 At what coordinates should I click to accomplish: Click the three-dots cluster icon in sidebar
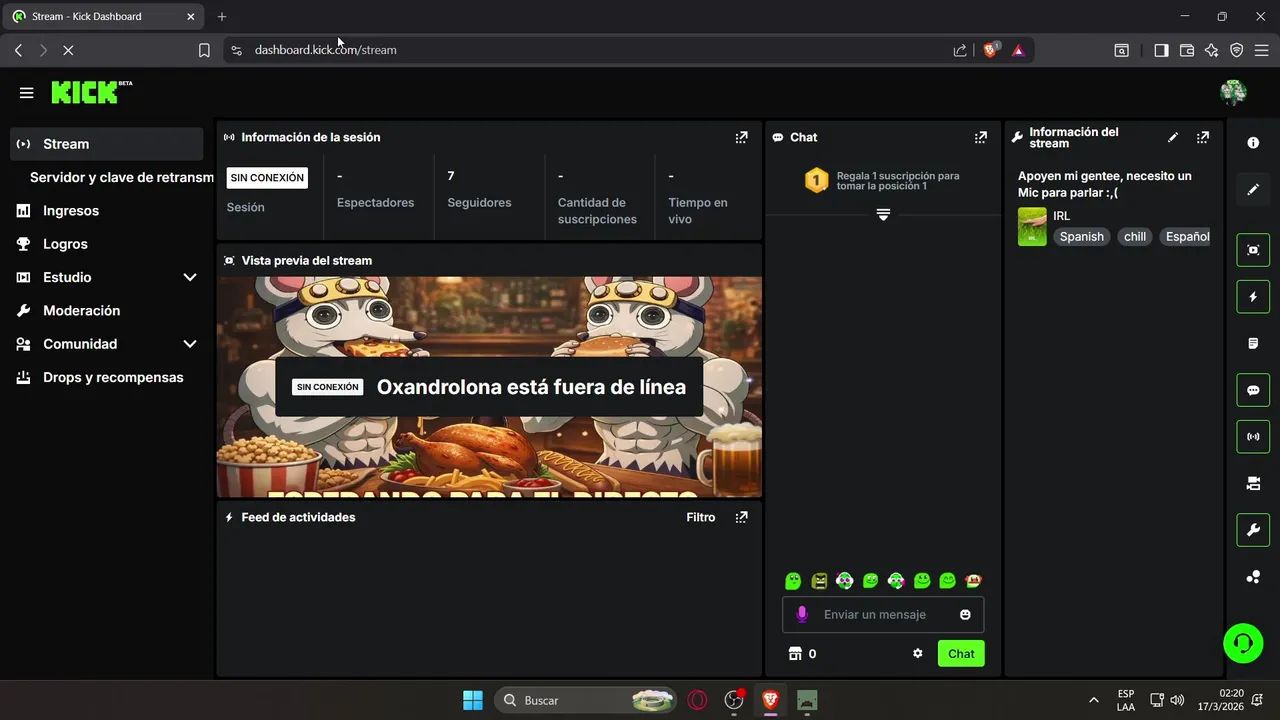(x=1253, y=577)
